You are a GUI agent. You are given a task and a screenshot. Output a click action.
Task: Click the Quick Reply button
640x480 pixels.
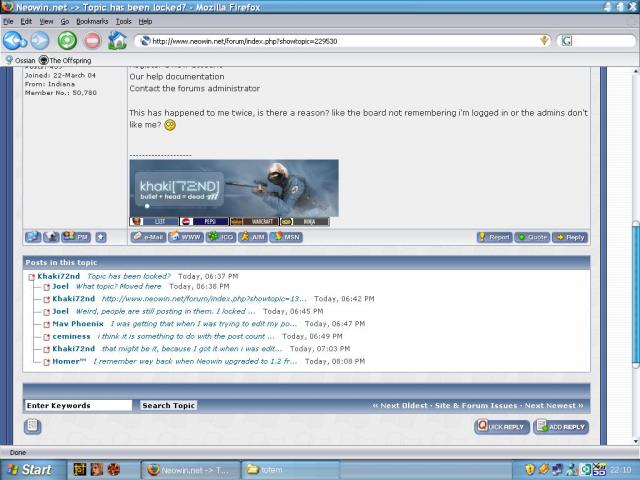502,427
